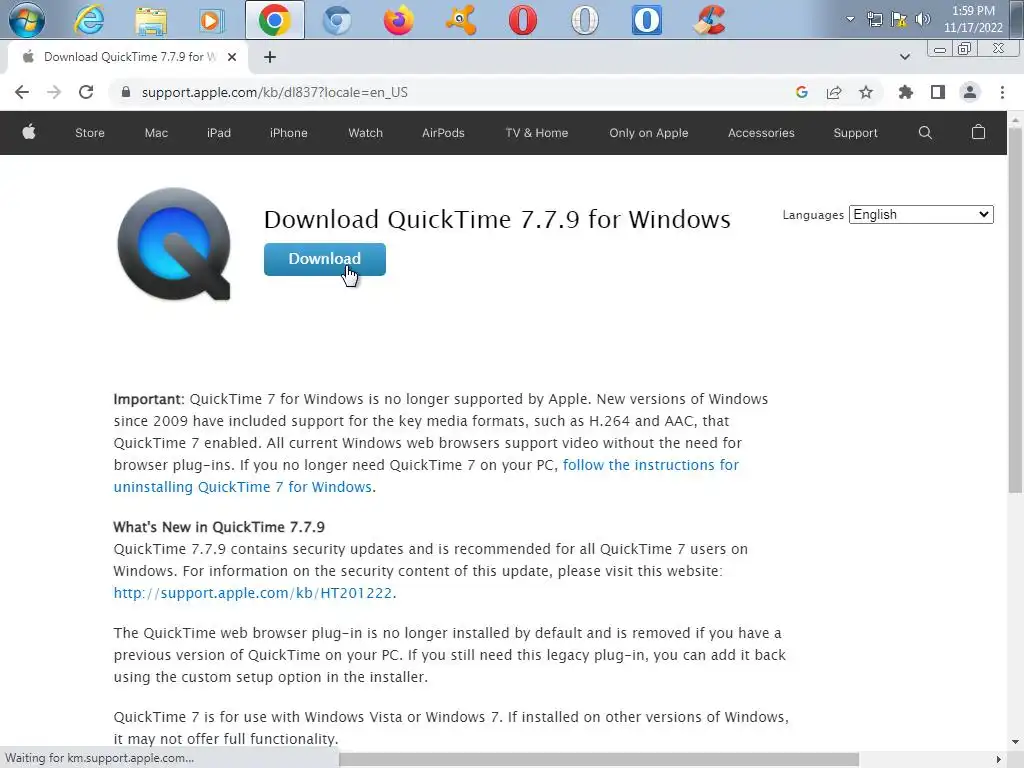Show hidden system tray icons
The height and width of the screenshot is (768, 1024).
850,19
